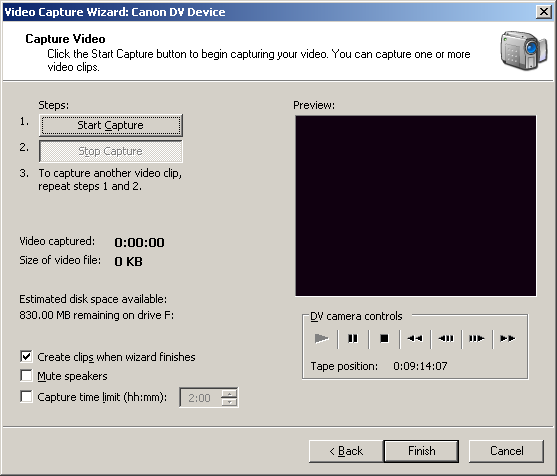Viewport: 557px width, 476px height.
Task: Stop the DV camera tape
Action: (x=384, y=339)
